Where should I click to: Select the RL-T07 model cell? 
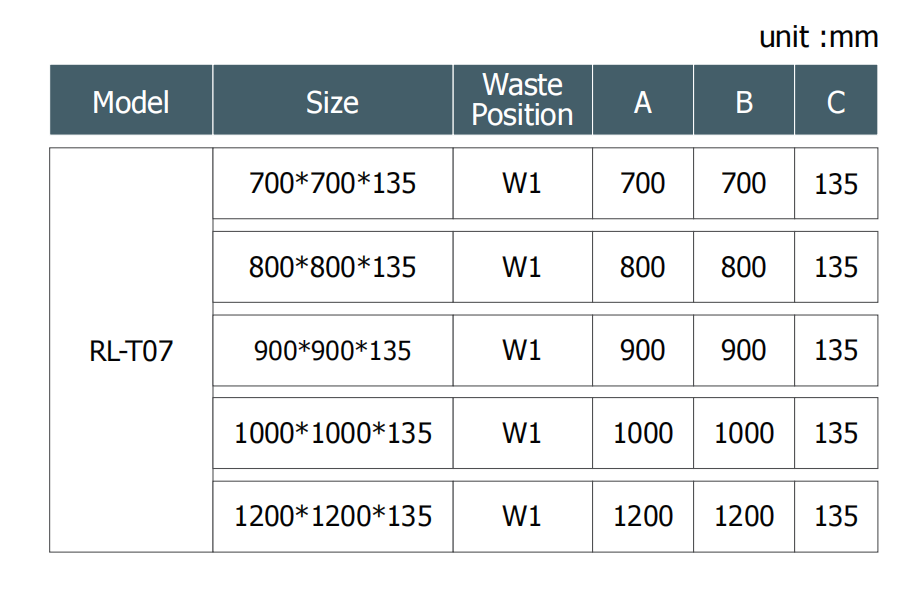pos(131,351)
